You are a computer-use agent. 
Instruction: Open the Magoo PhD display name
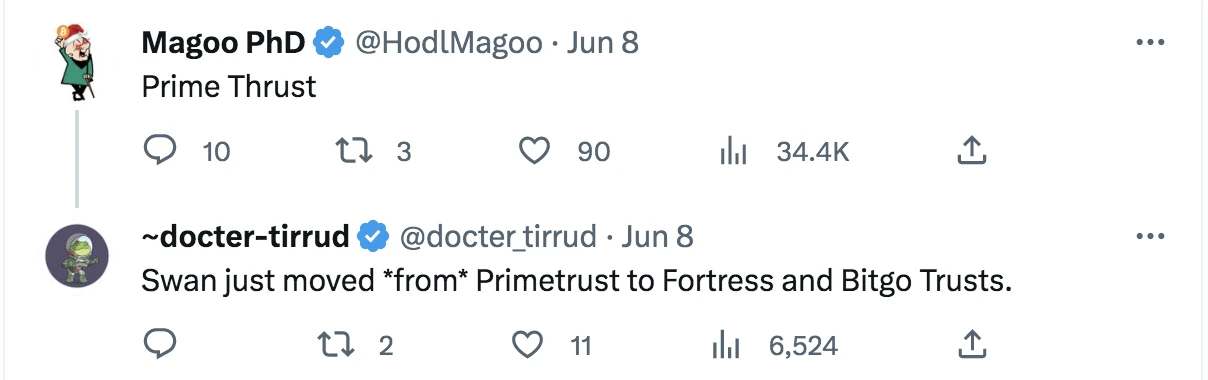tap(223, 43)
